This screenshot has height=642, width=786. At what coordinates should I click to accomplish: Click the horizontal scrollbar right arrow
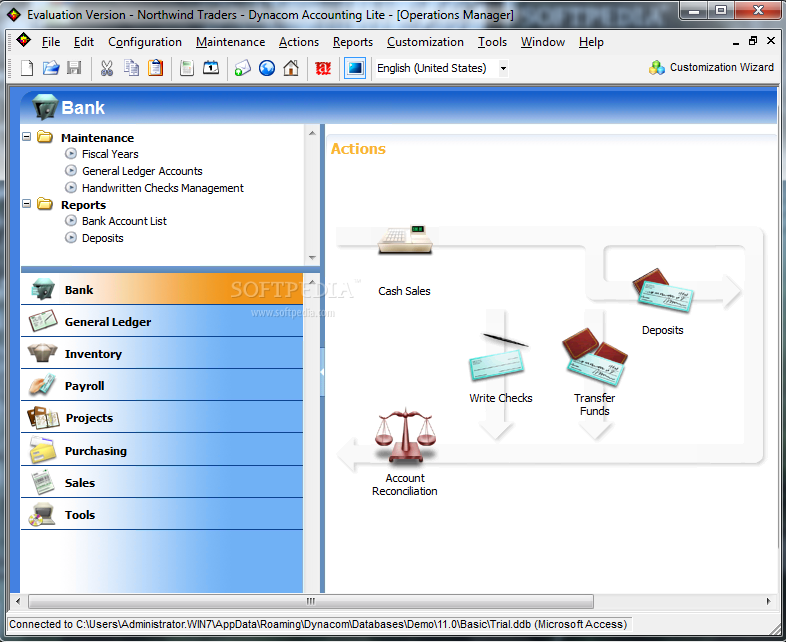click(768, 601)
